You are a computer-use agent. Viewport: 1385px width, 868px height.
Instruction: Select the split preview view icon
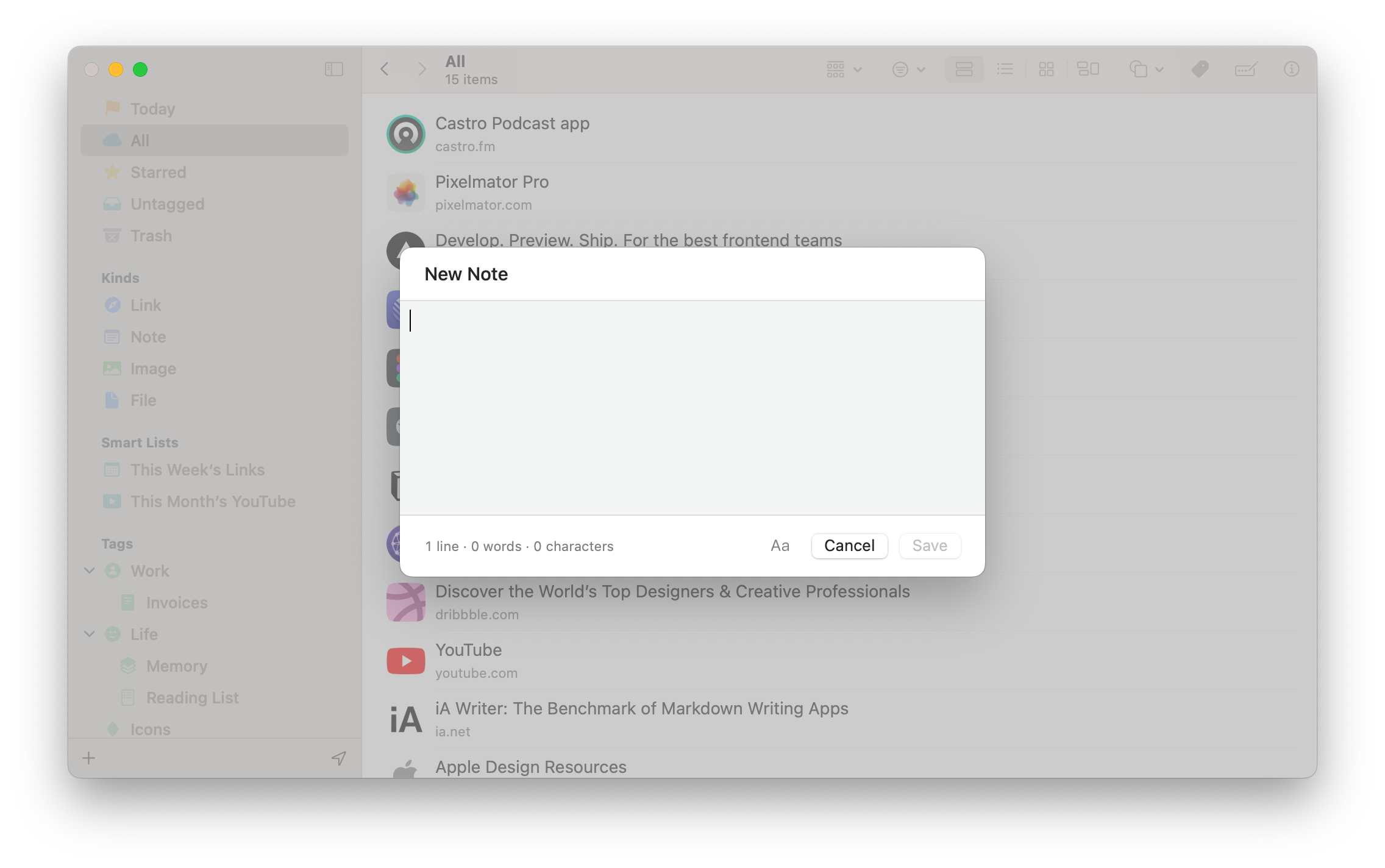1088,69
